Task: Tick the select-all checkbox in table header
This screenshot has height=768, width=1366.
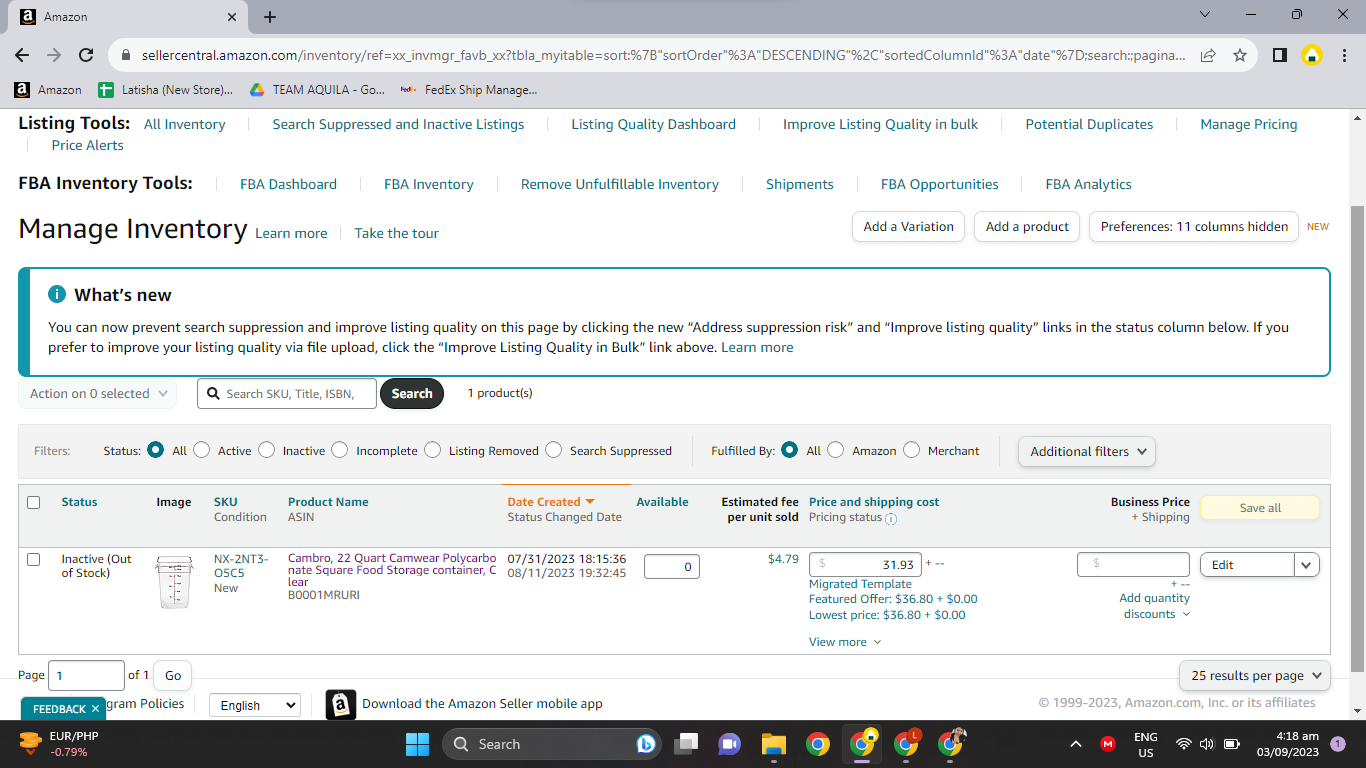Action: pos(34,502)
